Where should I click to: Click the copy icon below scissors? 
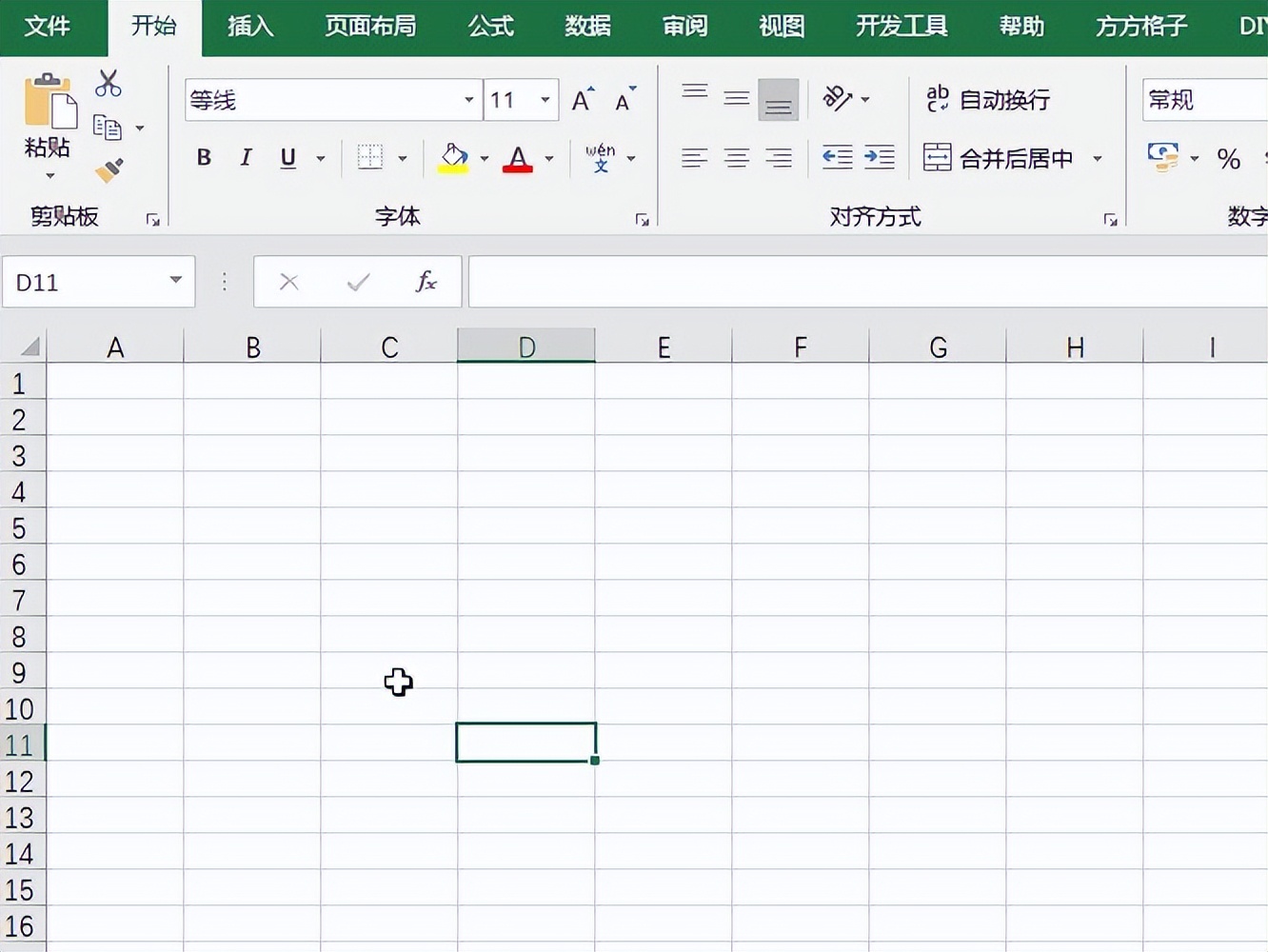[108, 127]
